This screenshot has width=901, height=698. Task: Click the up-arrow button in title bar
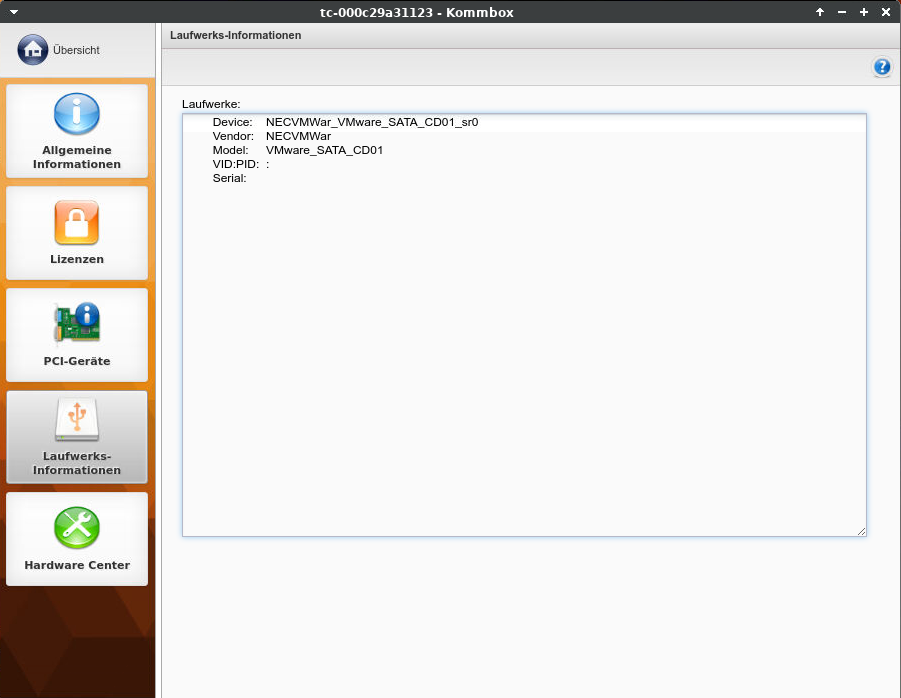click(820, 11)
